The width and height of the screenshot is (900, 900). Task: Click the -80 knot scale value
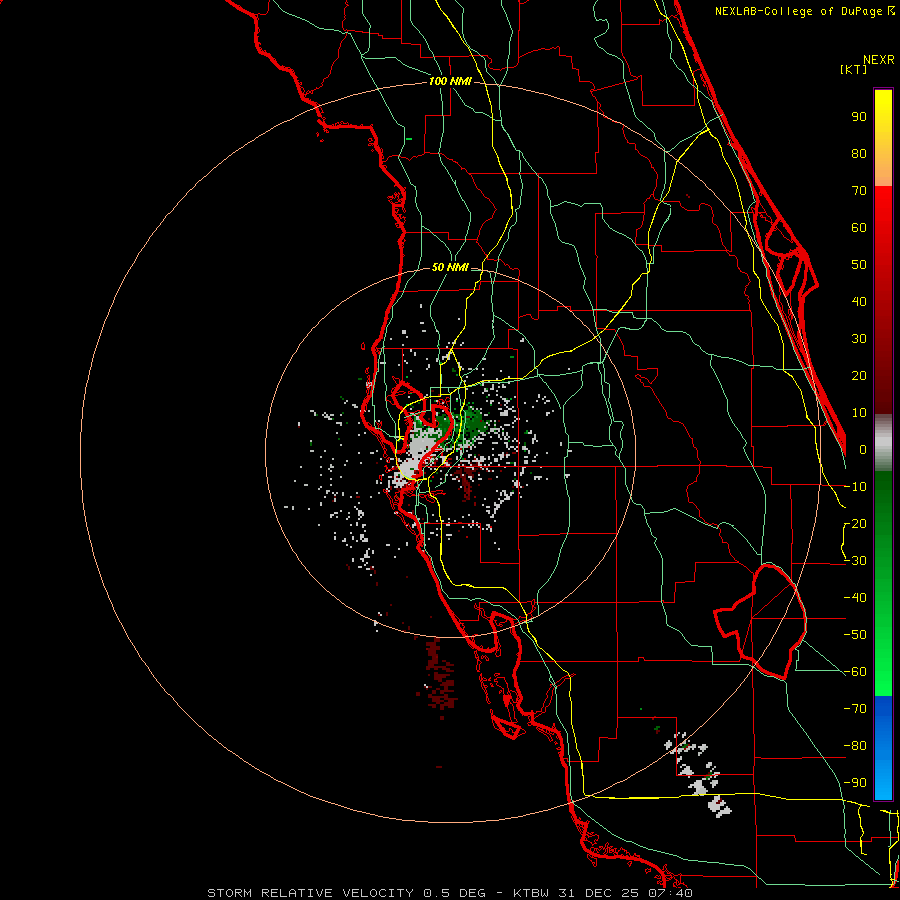855,746
